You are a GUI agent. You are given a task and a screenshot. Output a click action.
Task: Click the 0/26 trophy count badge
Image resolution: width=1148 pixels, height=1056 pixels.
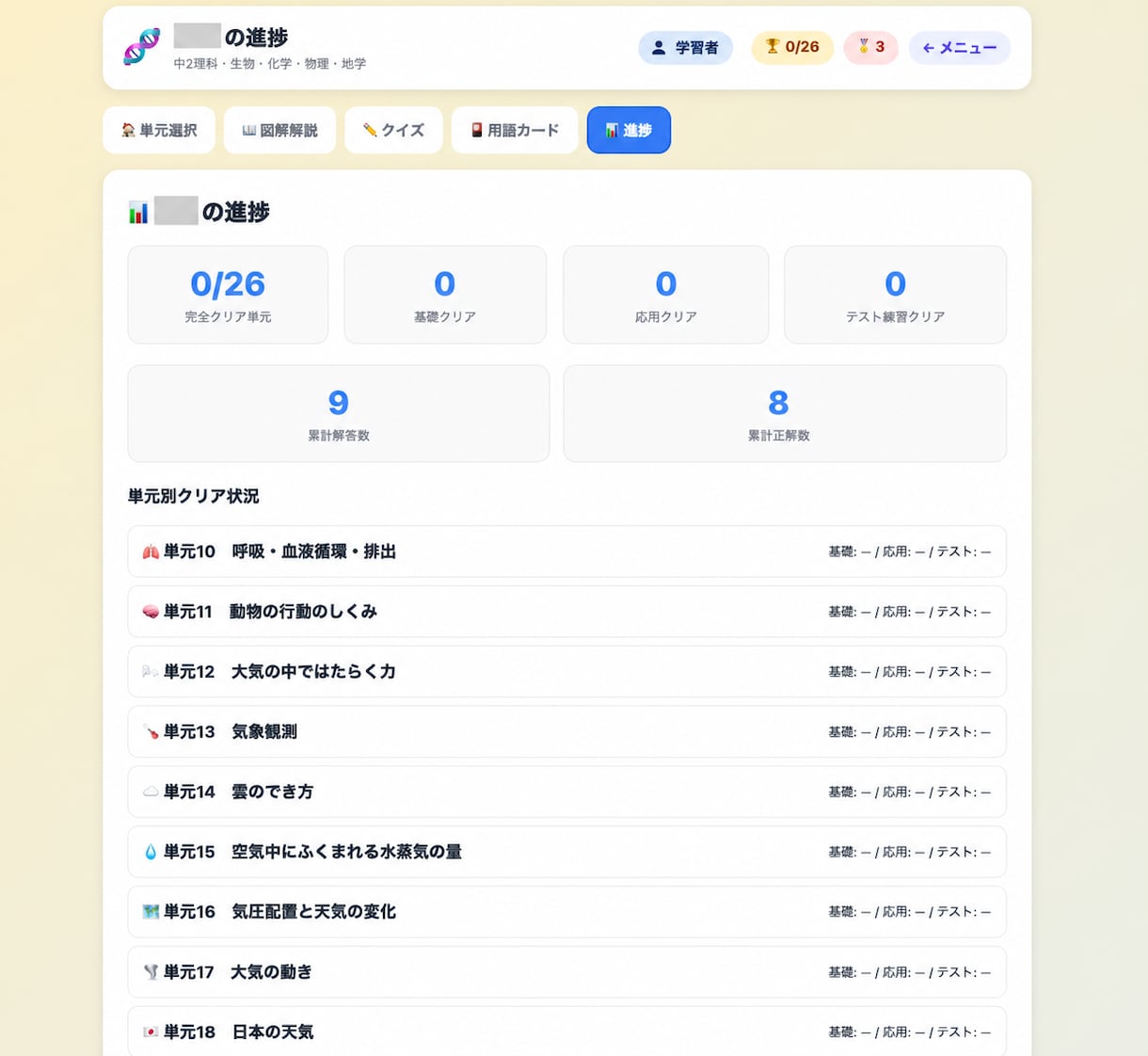(791, 48)
